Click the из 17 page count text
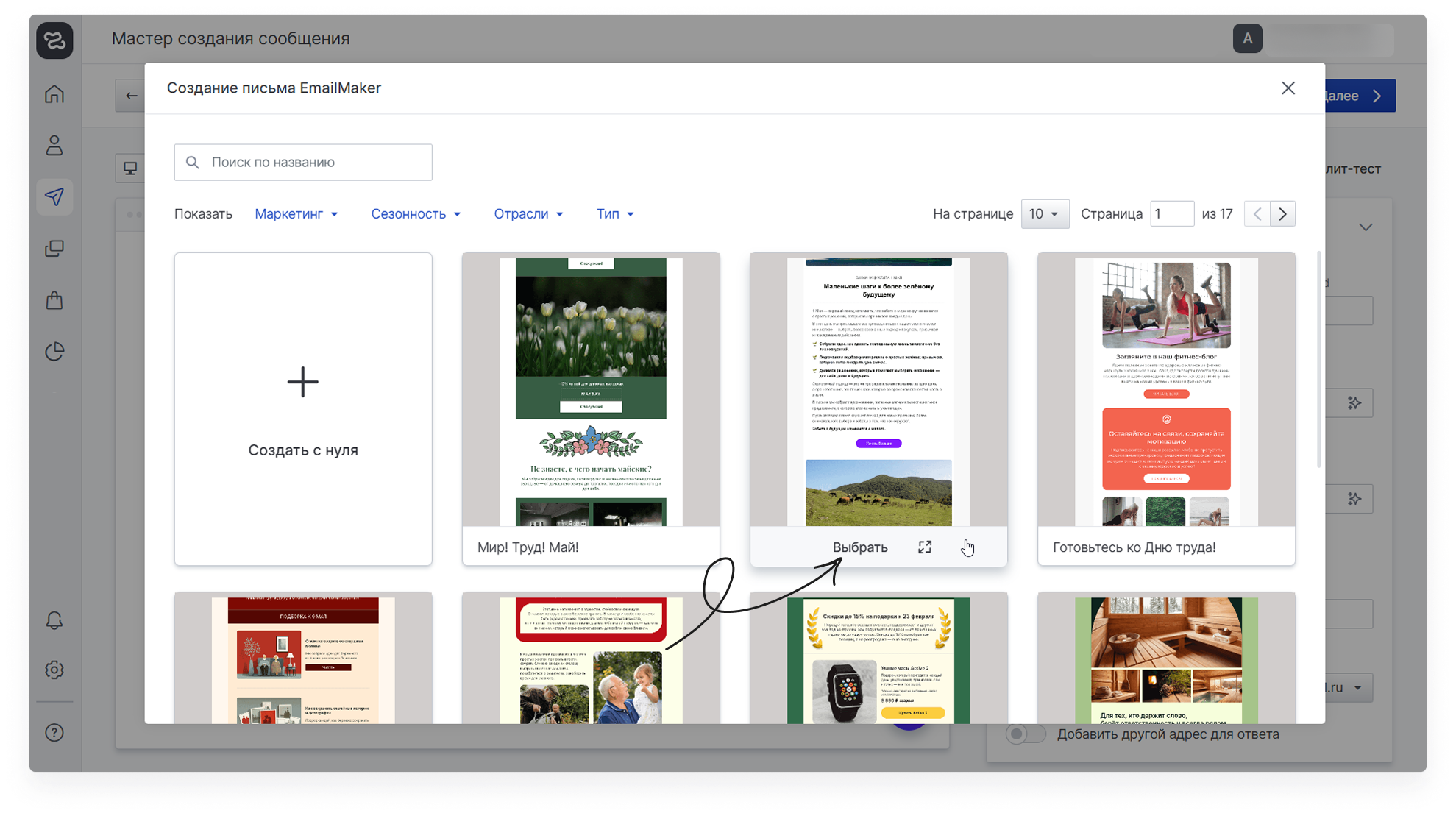This screenshot has width=1456, height=816. click(1217, 214)
